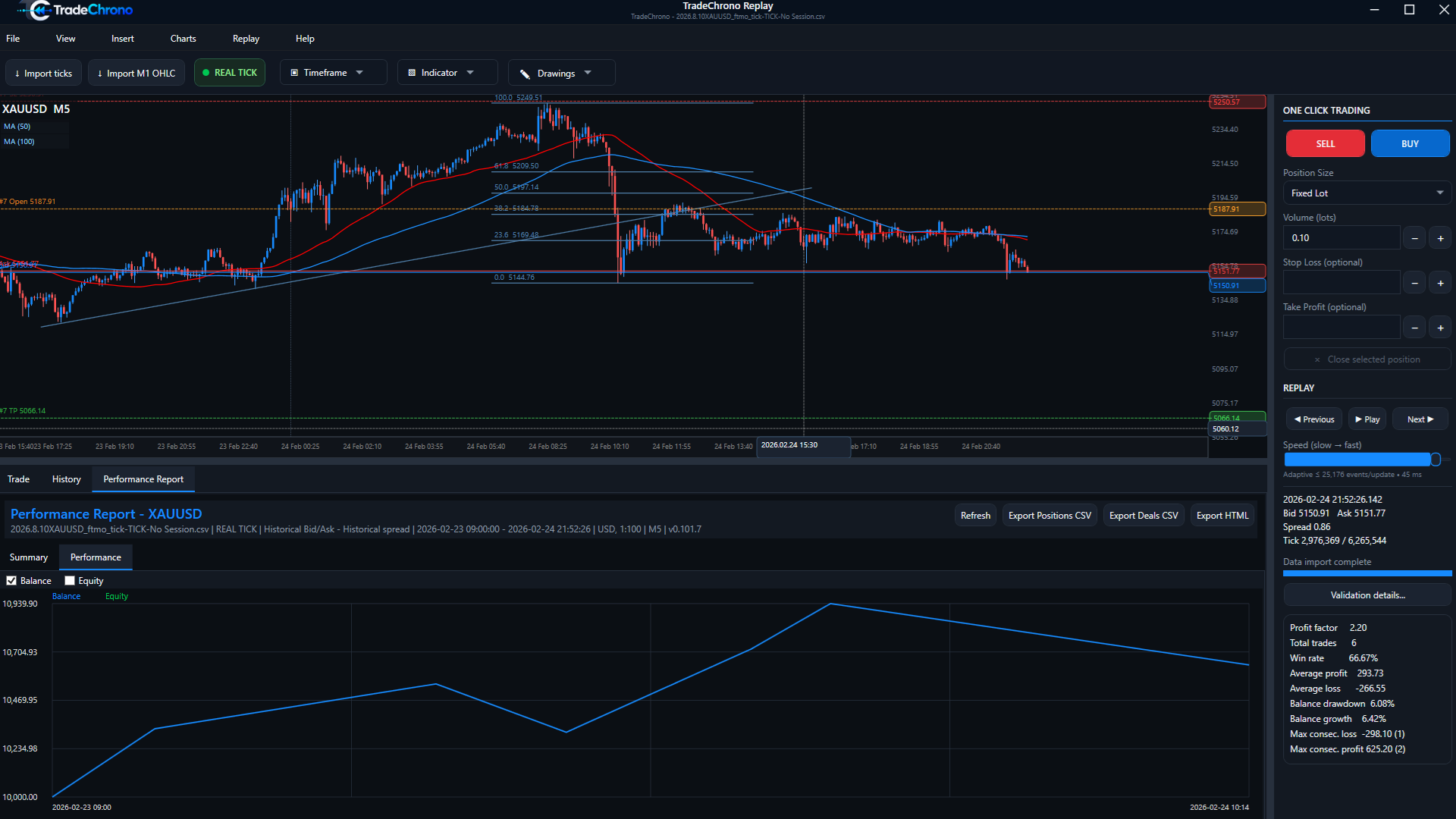Open the Timeframe dropdown
Screen dimensions: 1456x819
pos(334,73)
